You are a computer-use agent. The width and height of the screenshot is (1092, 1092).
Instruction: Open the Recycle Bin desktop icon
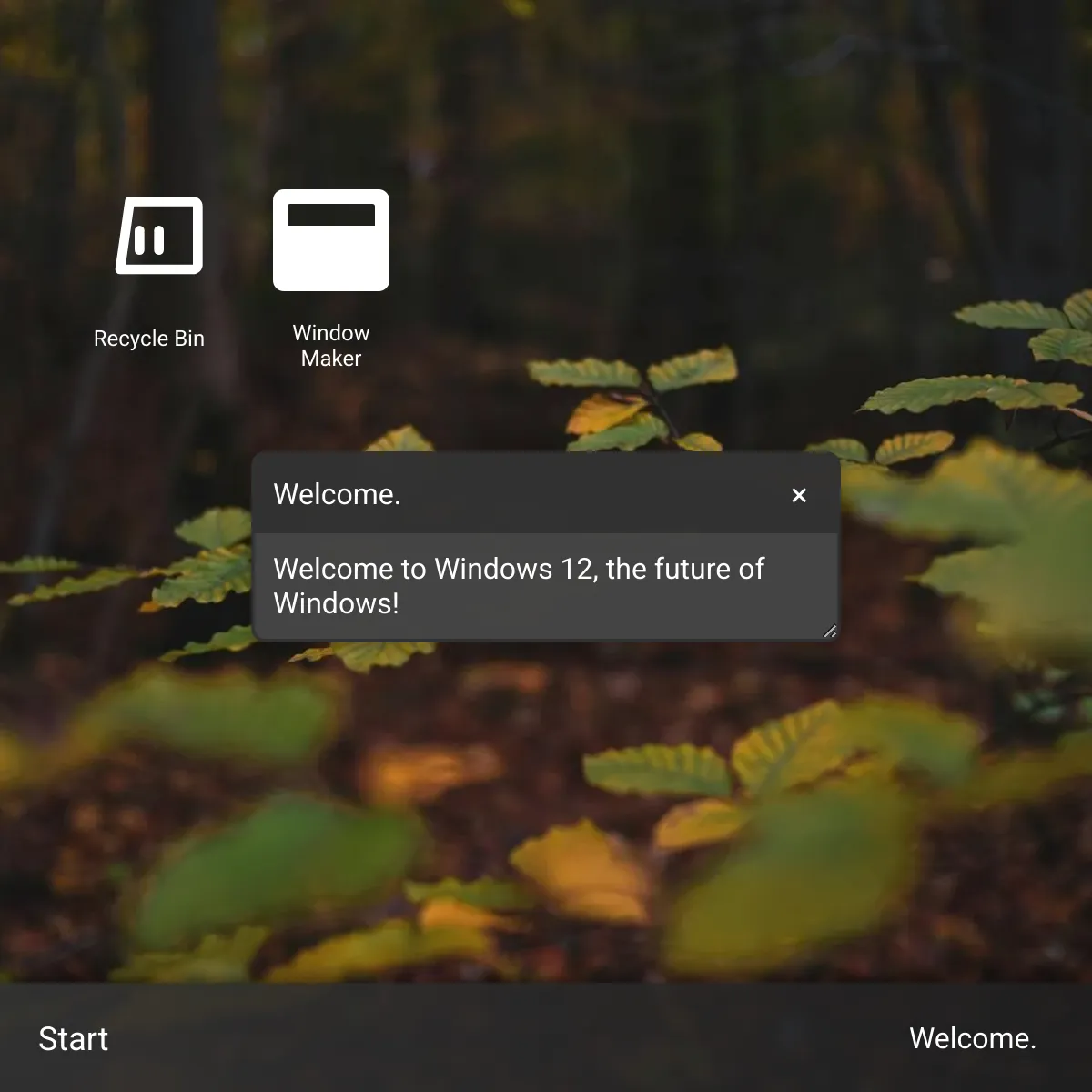point(159,235)
